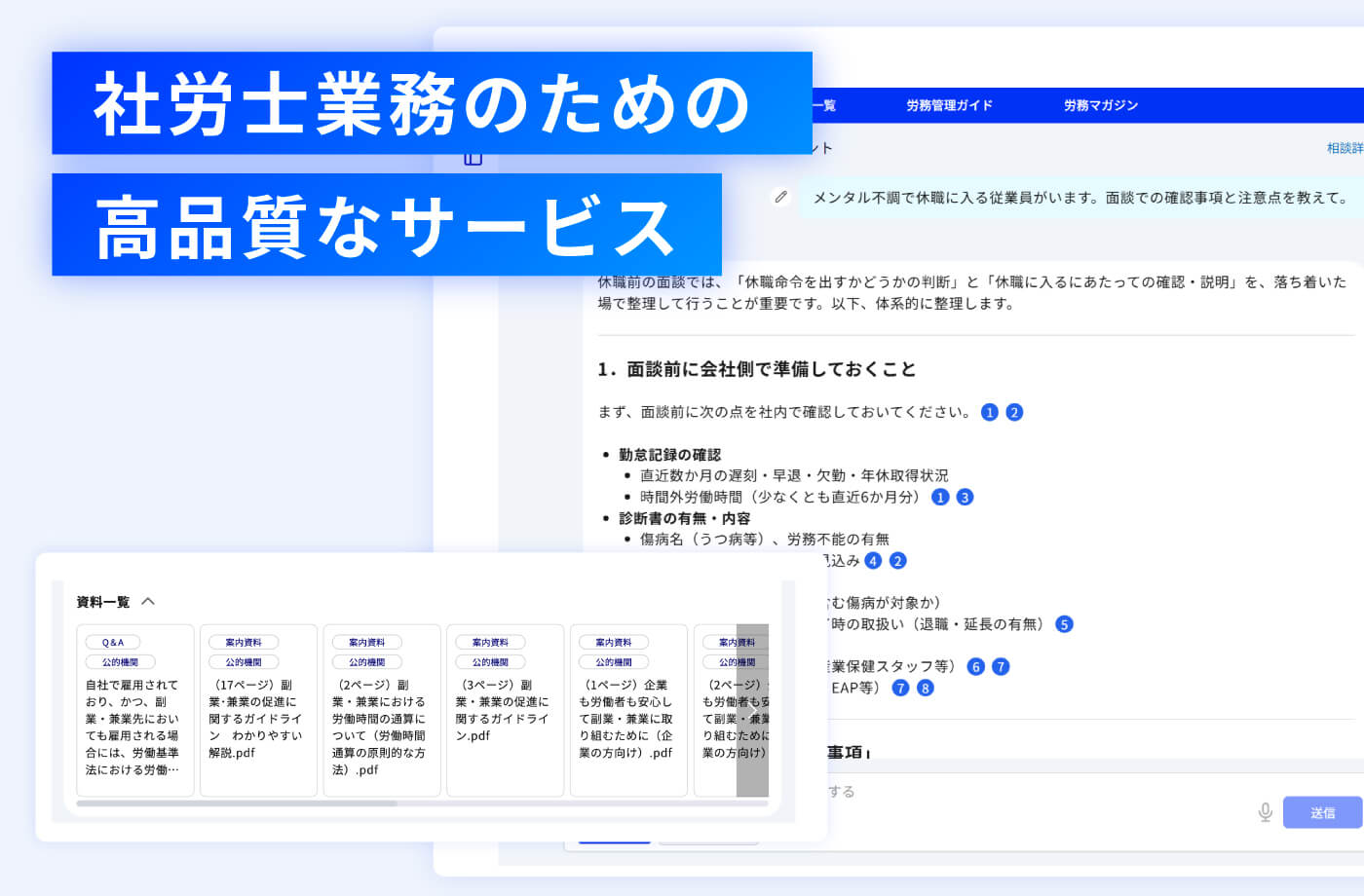This screenshot has width=1364, height=896.
Task: Toggle the sidebar panel icon below the banner
Action: [474, 159]
